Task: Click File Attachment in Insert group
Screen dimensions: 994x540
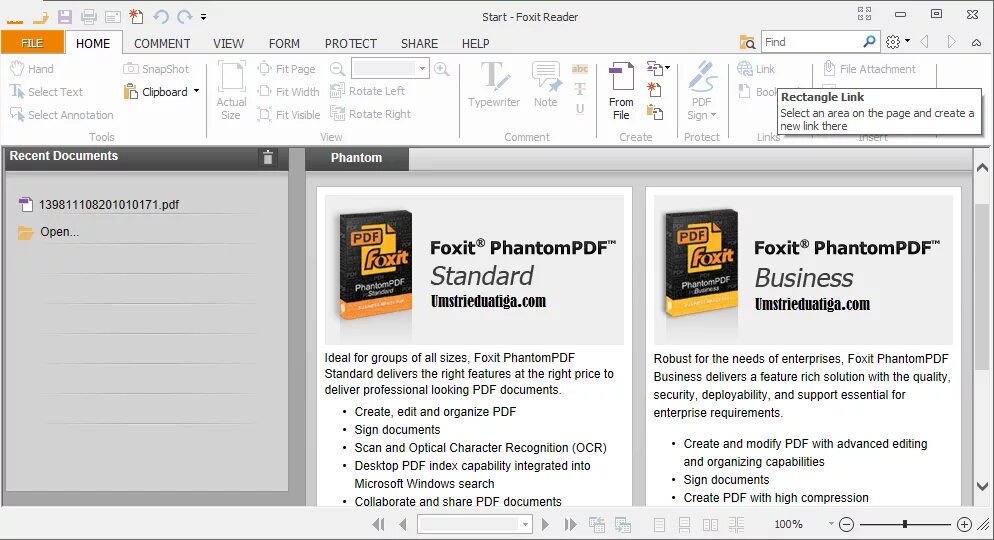Action: 870,68
